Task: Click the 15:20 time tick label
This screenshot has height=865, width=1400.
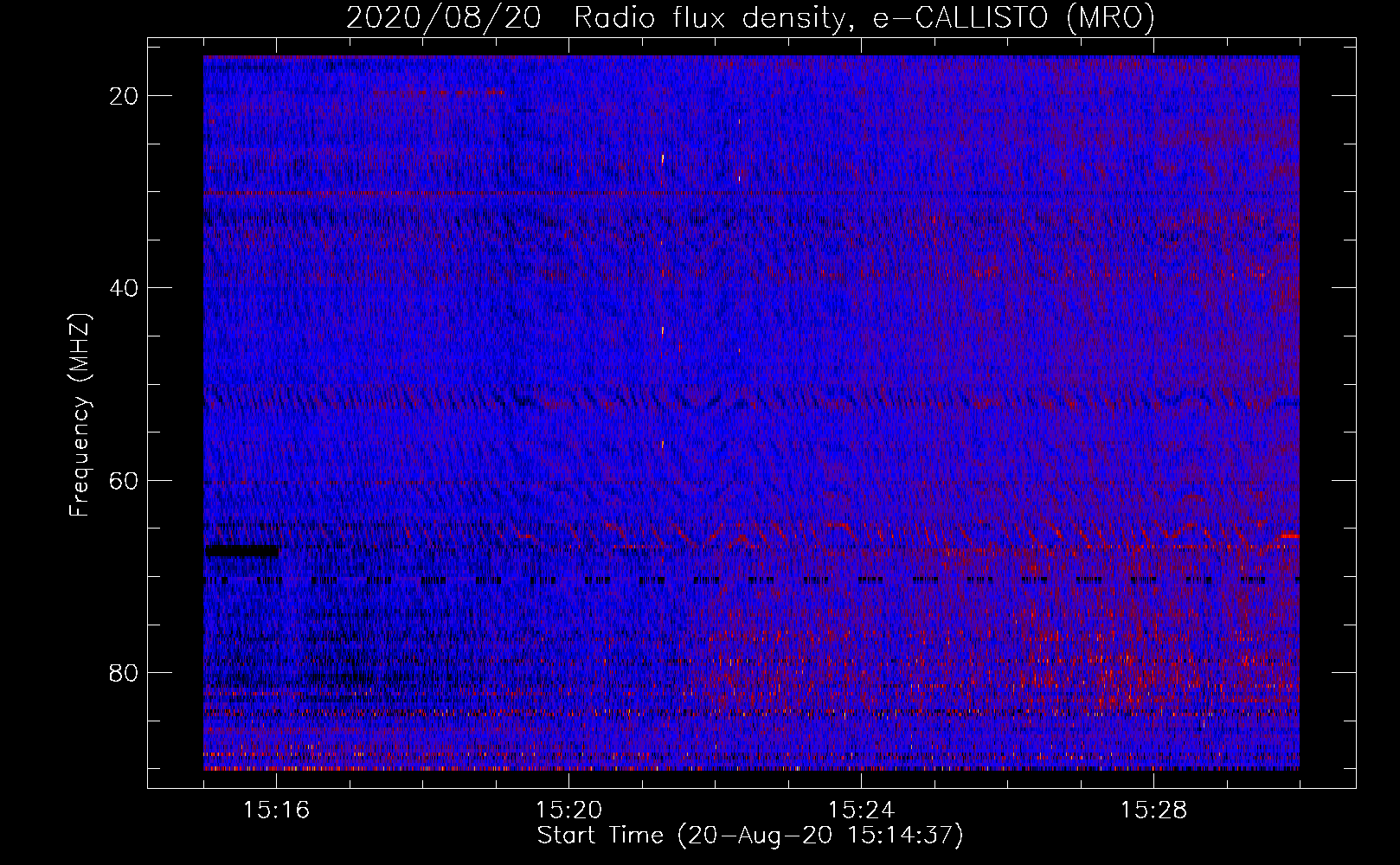Action: (x=568, y=811)
